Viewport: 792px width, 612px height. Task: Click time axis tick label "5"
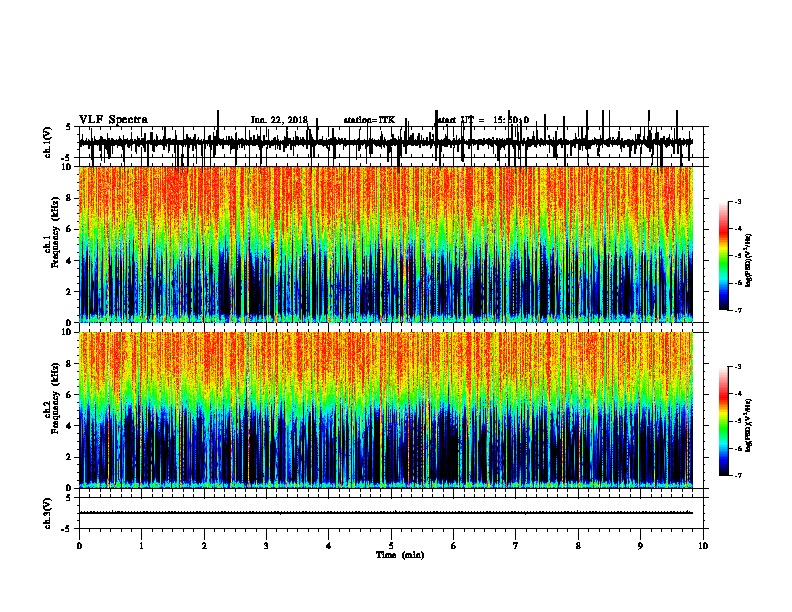[x=391, y=546]
